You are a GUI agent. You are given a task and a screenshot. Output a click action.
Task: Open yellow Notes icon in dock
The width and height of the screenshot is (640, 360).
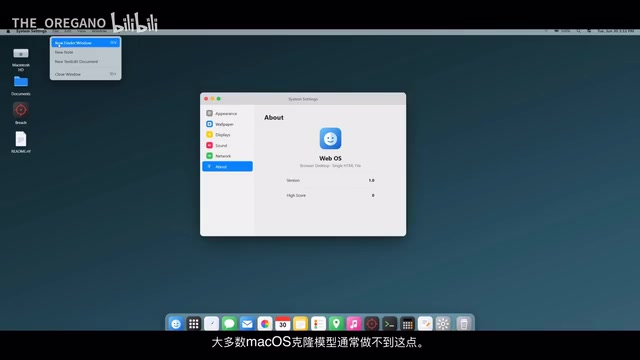tap(300, 324)
